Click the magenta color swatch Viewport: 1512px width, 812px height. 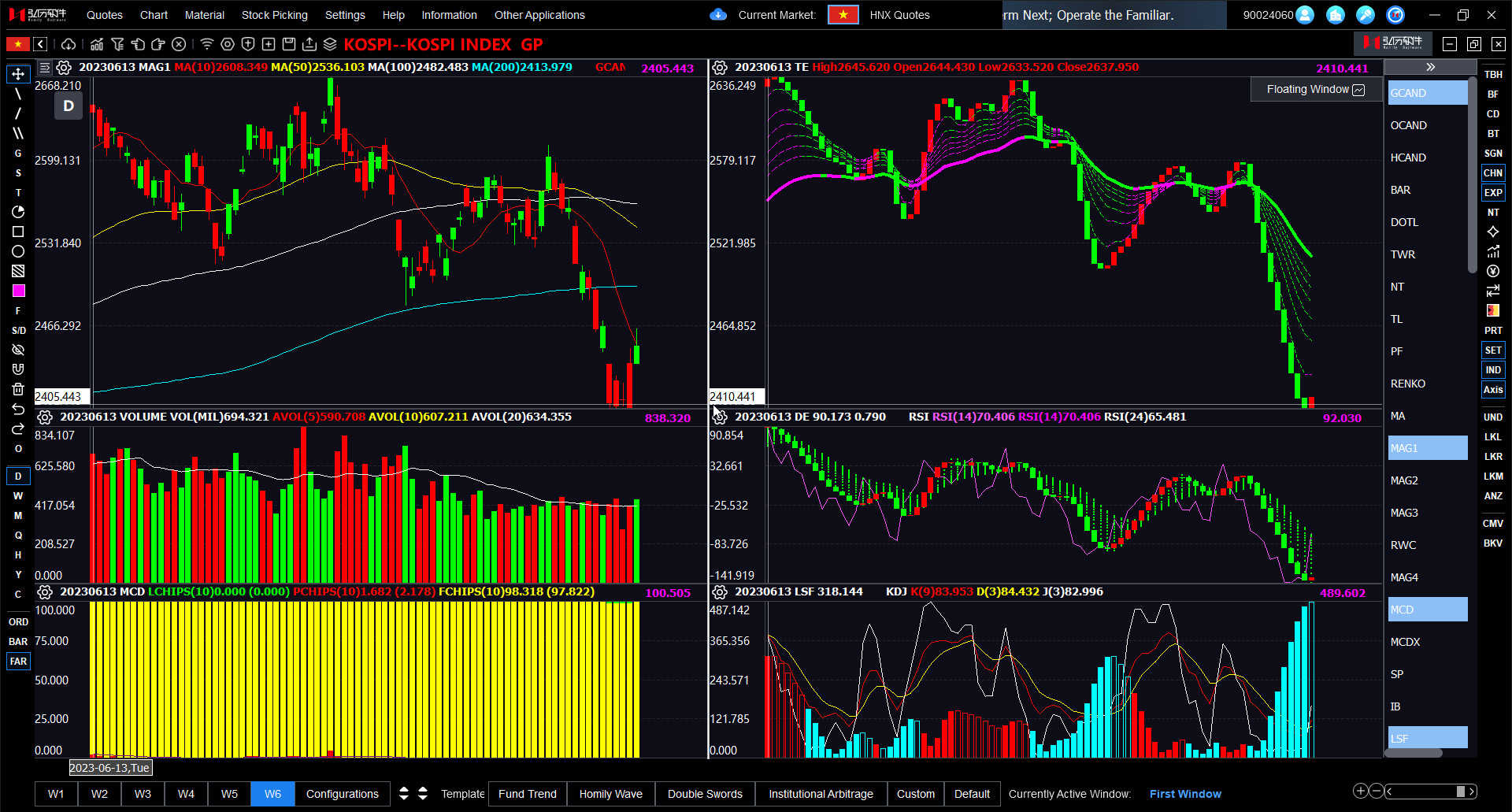pyautogui.click(x=18, y=291)
